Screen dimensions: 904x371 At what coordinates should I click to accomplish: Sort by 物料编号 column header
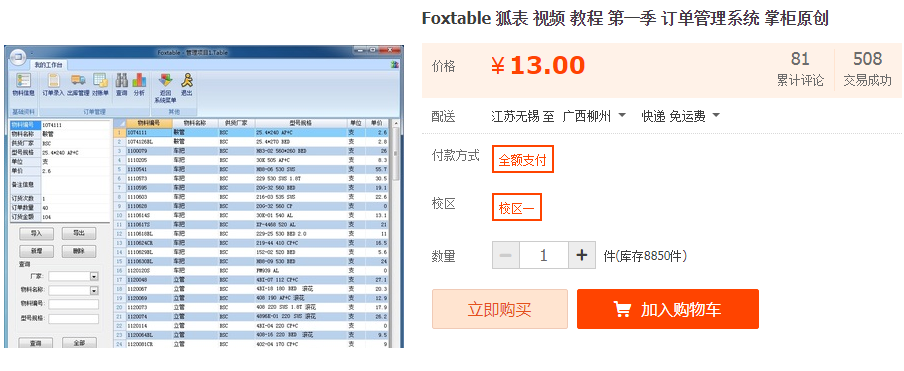click(149, 123)
